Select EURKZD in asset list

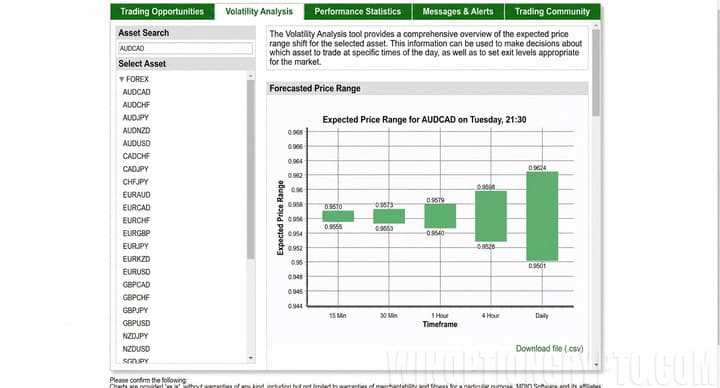coord(136,259)
